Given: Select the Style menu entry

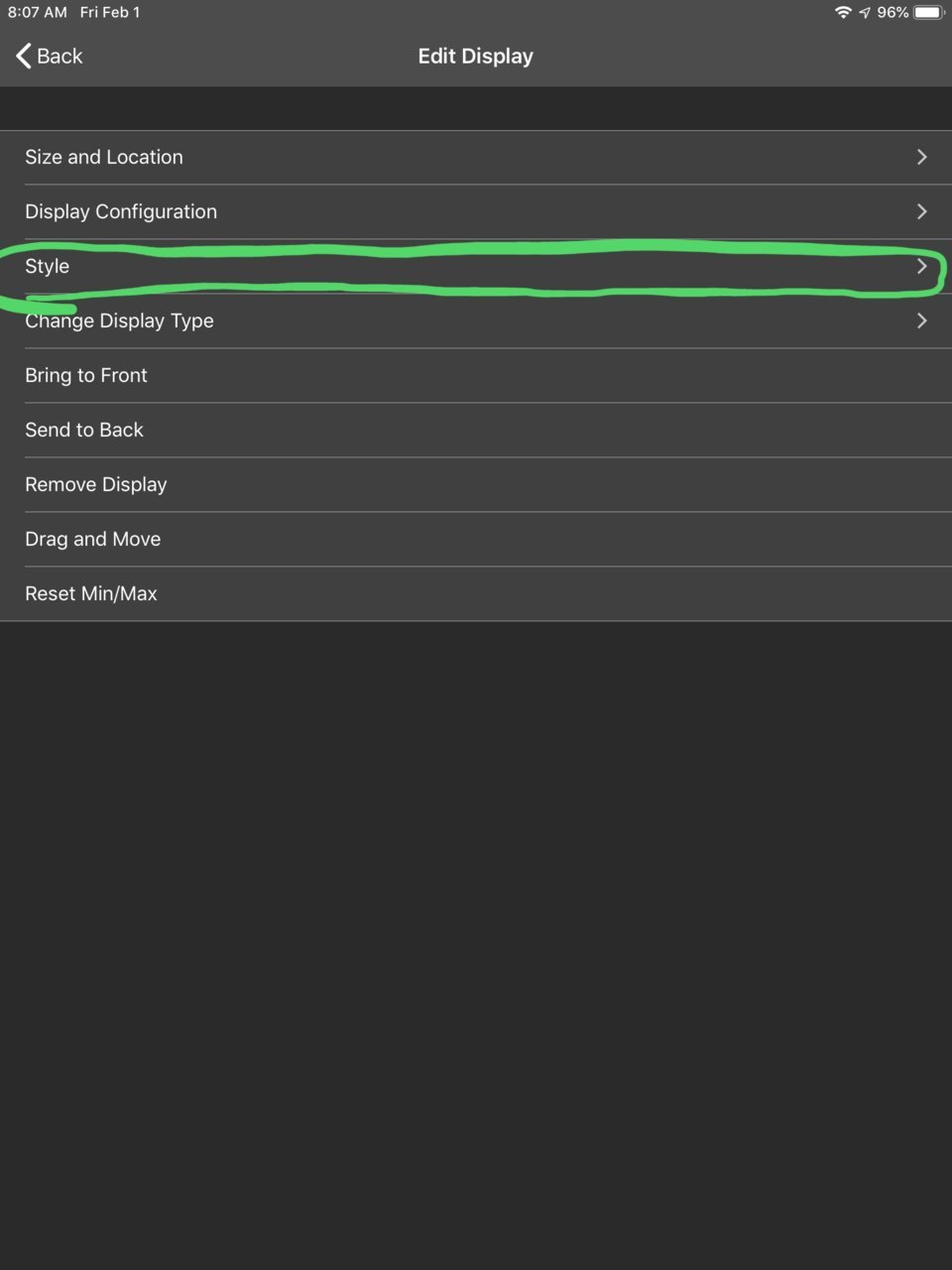Looking at the screenshot, I should click(x=476, y=266).
